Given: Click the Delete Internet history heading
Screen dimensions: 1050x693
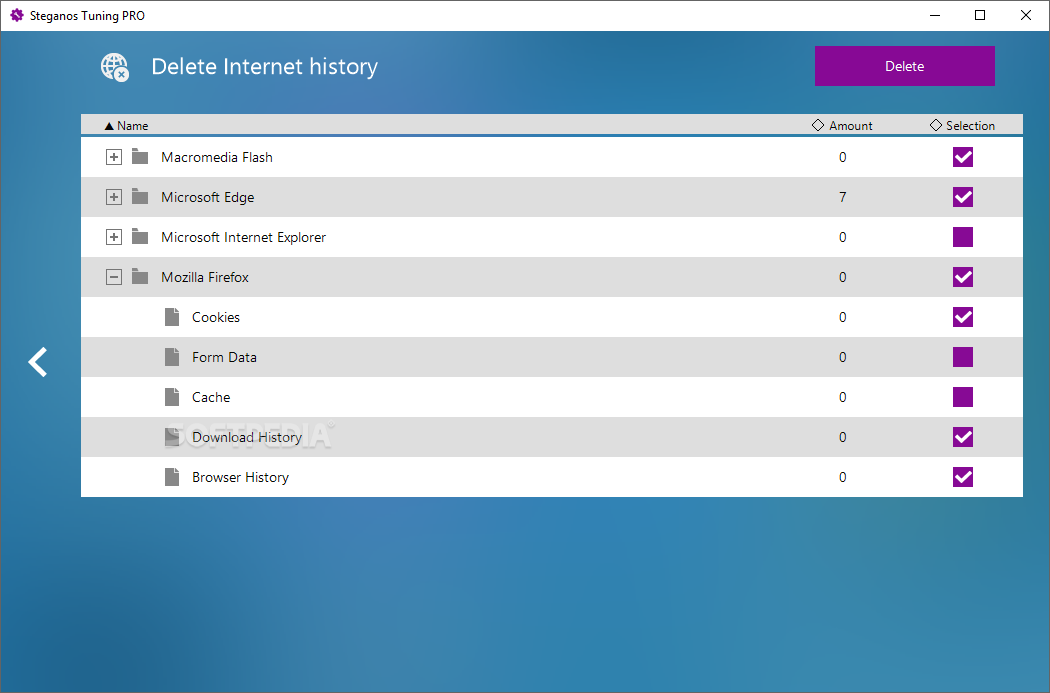Looking at the screenshot, I should pos(265,67).
